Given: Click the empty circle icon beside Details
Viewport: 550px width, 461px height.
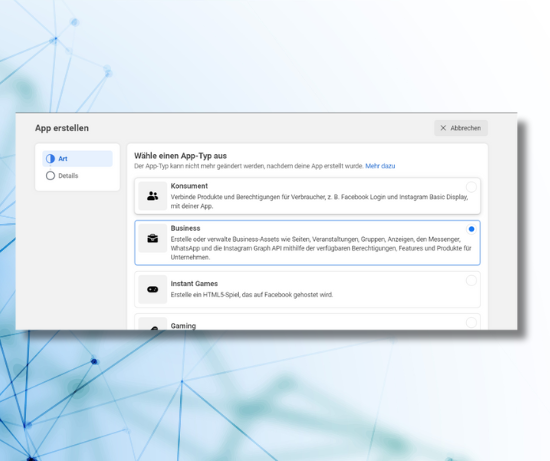Looking at the screenshot, I should pyautogui.click(x=51, y=175).
